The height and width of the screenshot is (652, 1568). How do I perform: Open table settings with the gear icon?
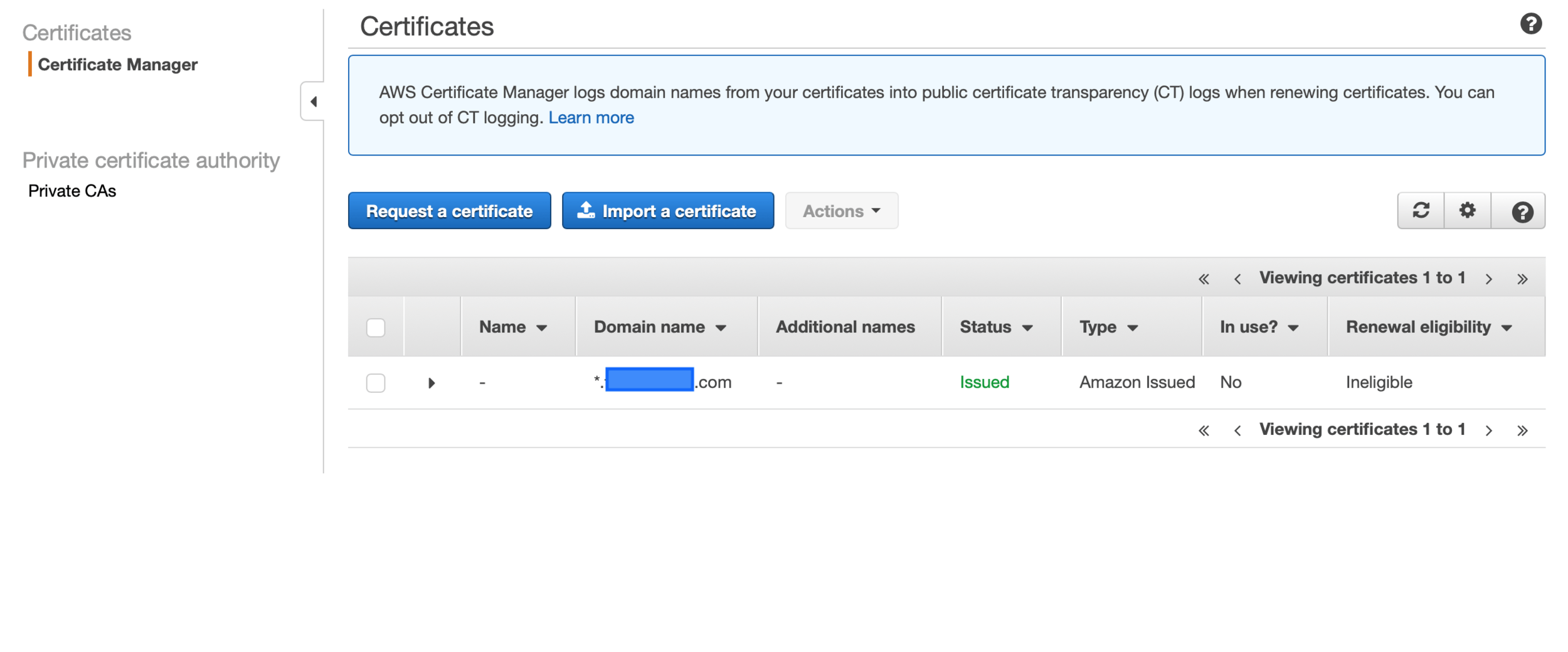click(1467, 211)
